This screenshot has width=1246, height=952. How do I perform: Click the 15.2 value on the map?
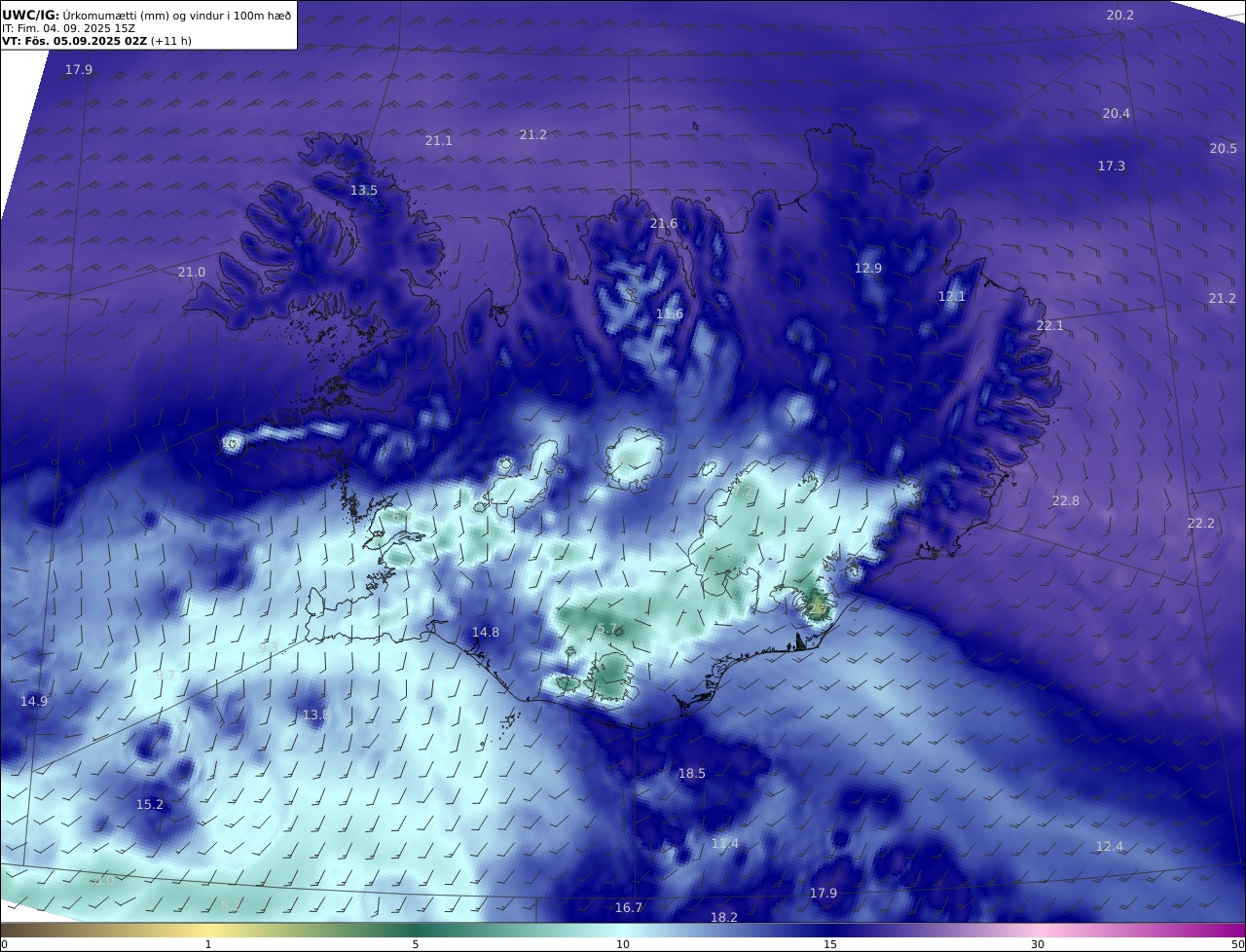pyautogui.click(x=150, y=804)
